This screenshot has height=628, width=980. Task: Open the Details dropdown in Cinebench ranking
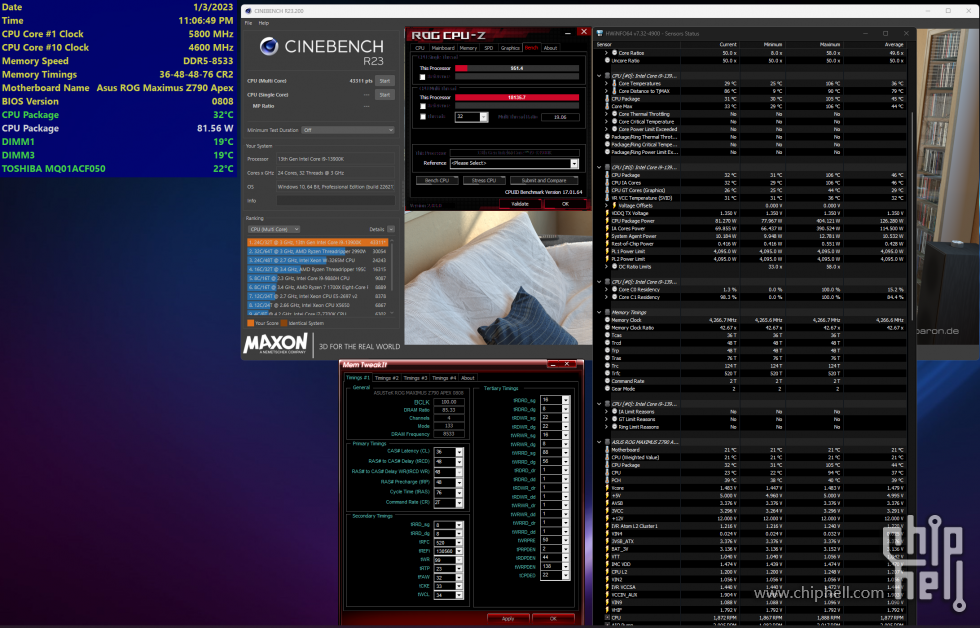pyautogui.click(x=391, y=229)
